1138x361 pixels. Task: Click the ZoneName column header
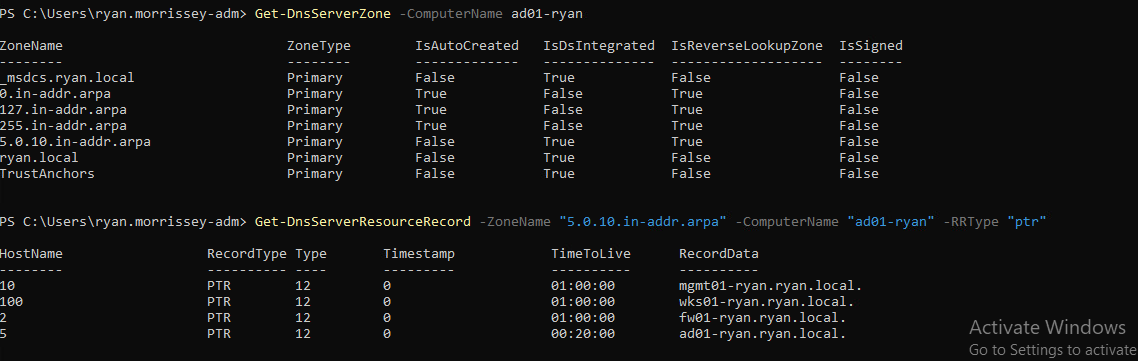click(x=31, y=46)
